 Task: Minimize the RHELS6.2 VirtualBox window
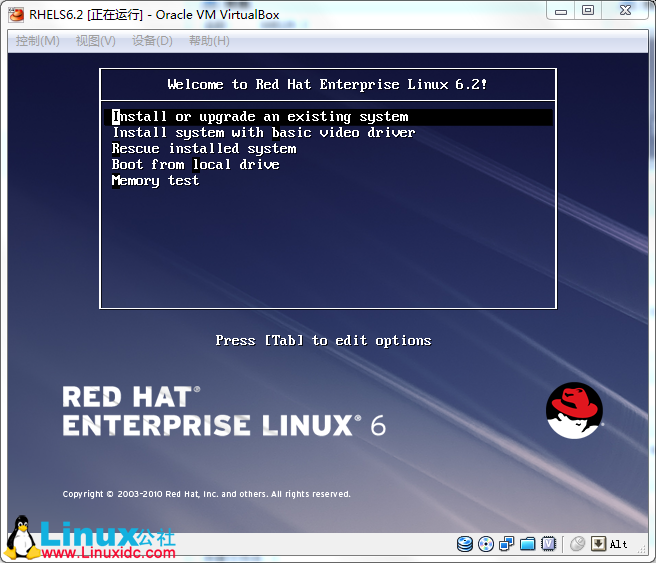click(x=561, y=11)
